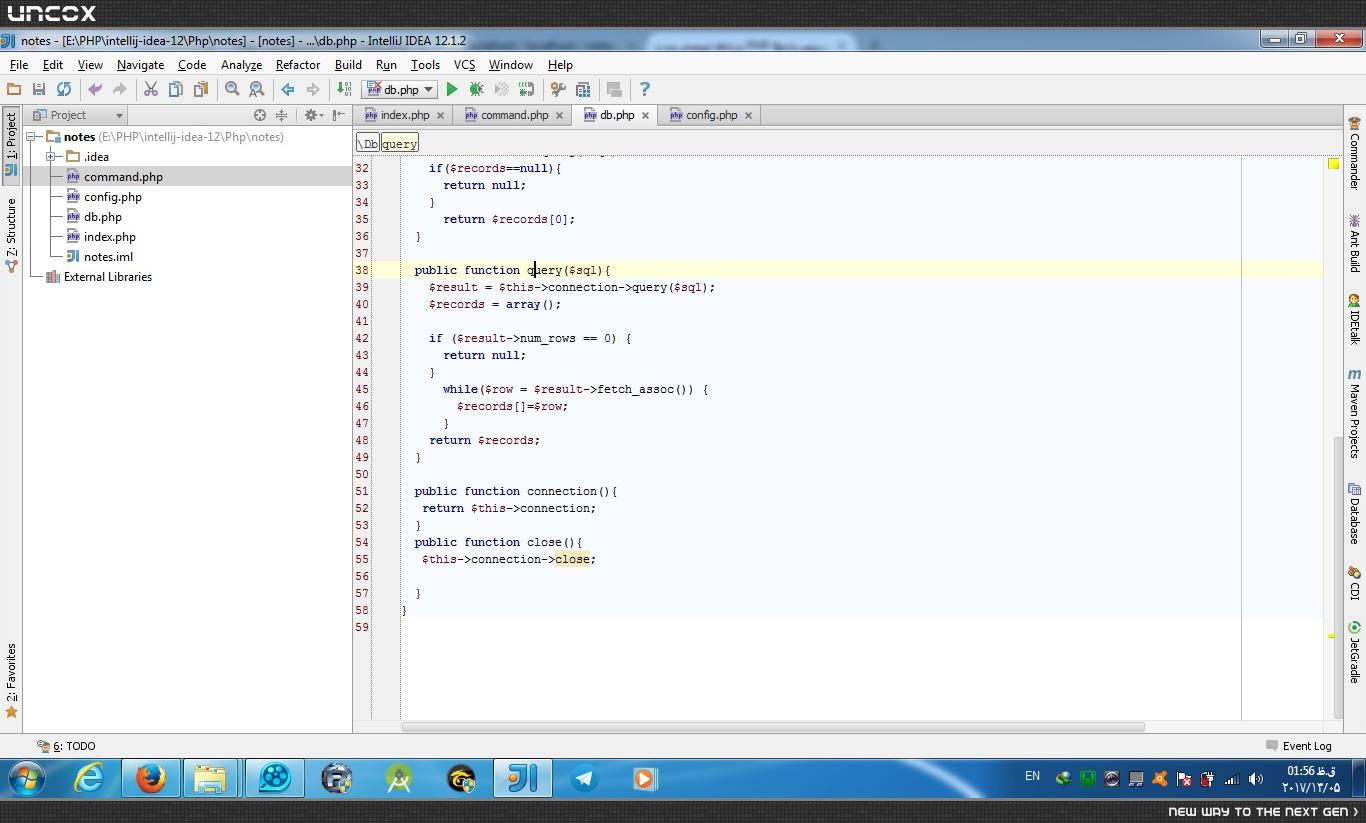The height and width of the screenshot is (823, 1366).
Task: Select db.php in the project tree
Action: coord(103,217)
